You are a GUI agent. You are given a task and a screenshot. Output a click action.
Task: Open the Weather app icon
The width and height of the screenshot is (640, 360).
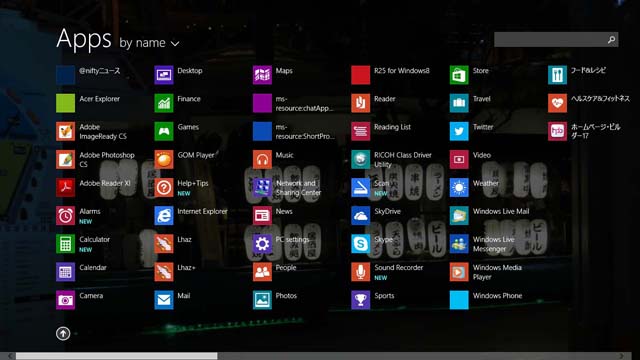[x=459, y=187]
